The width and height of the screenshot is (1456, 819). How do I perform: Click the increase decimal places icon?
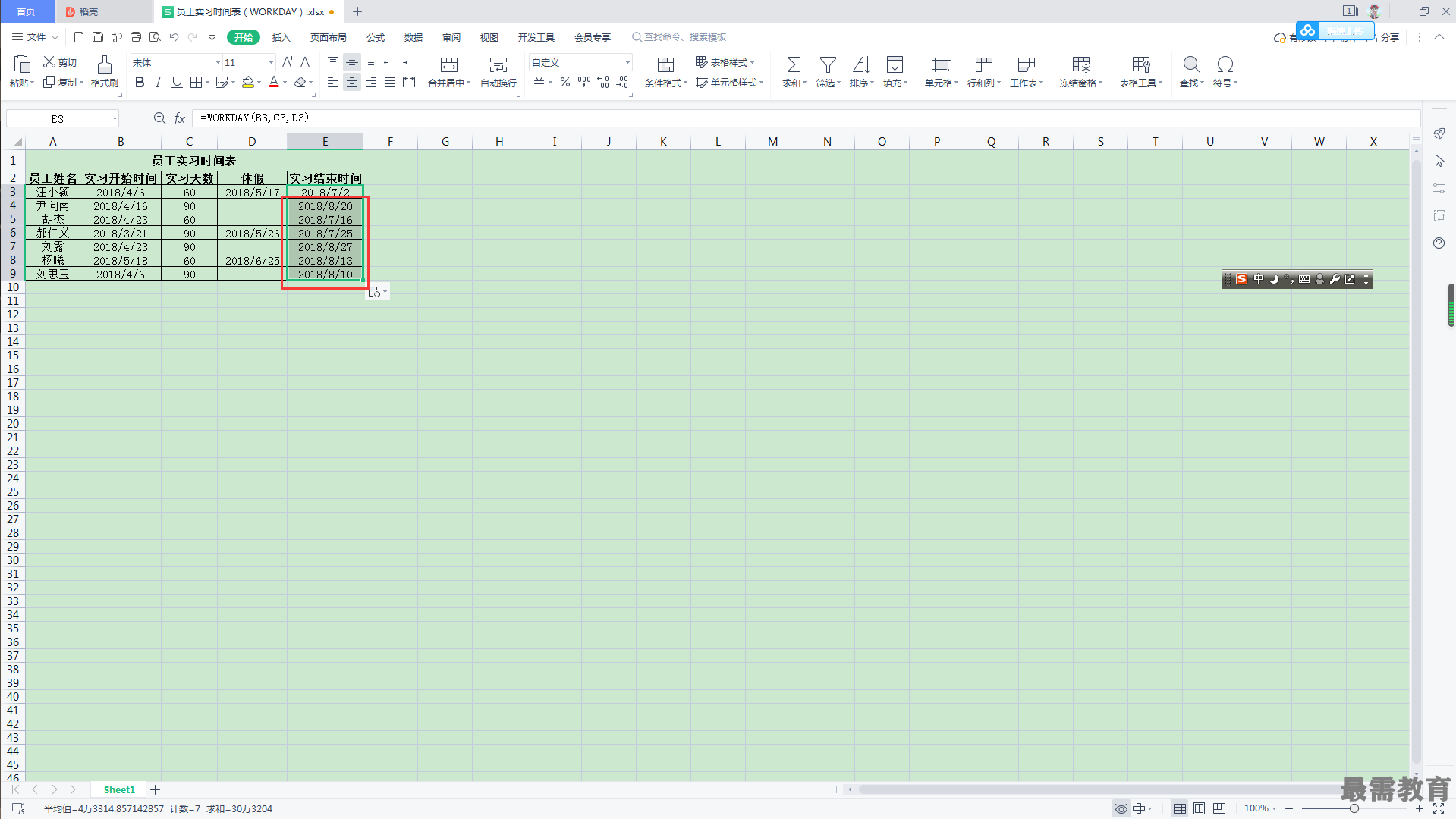pyautogui.click(x=603, y=82)
